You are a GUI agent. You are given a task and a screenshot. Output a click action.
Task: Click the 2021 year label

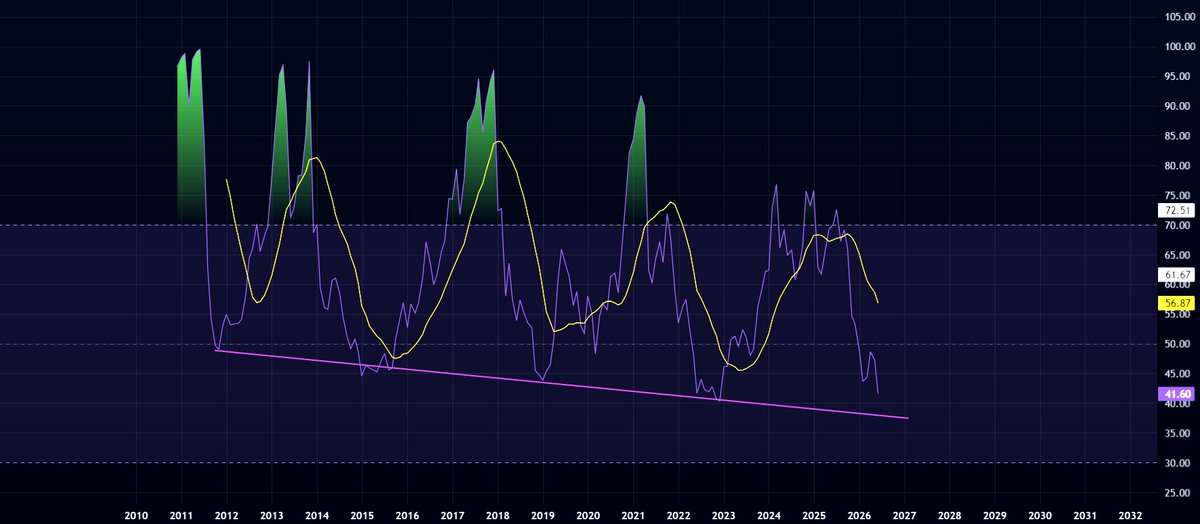pyautogui.click(x=633, y=514)
